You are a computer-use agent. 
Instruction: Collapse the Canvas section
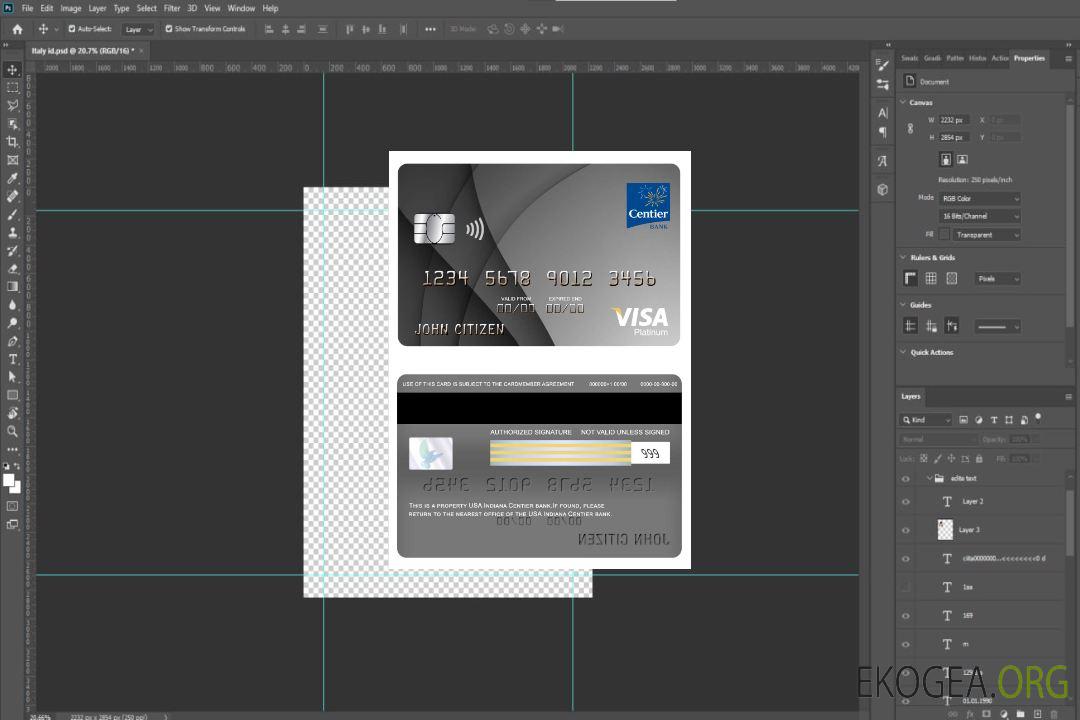pyautogui.click(x=903, y=102)
